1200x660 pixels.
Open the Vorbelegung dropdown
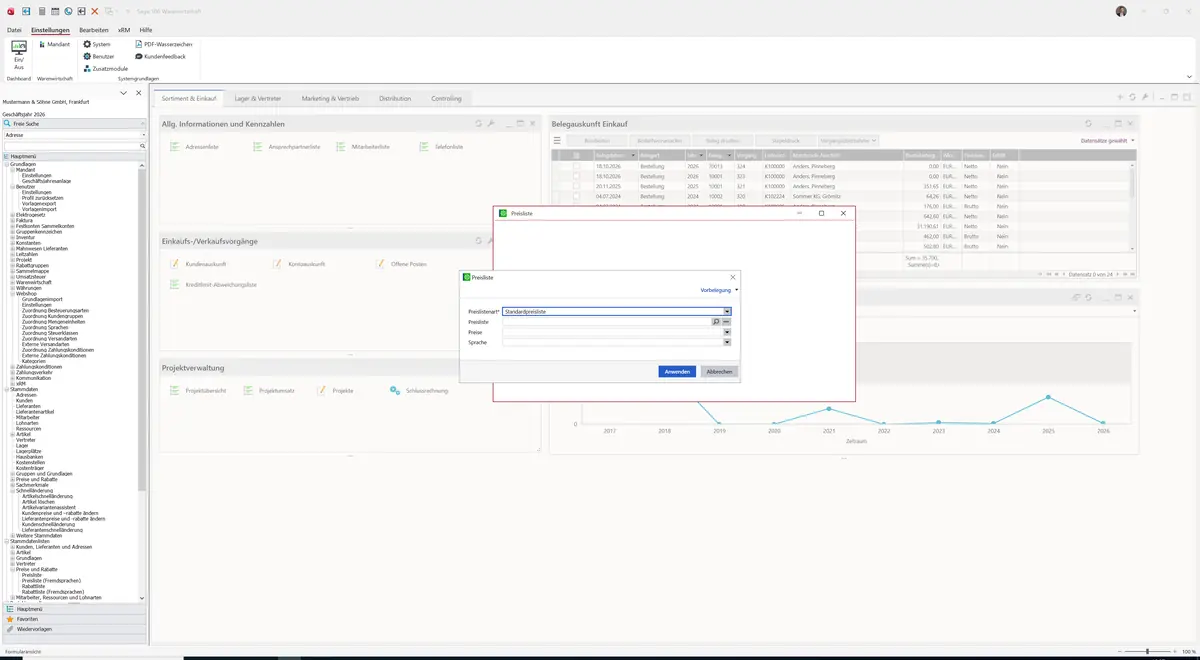[x=719, y=290]
